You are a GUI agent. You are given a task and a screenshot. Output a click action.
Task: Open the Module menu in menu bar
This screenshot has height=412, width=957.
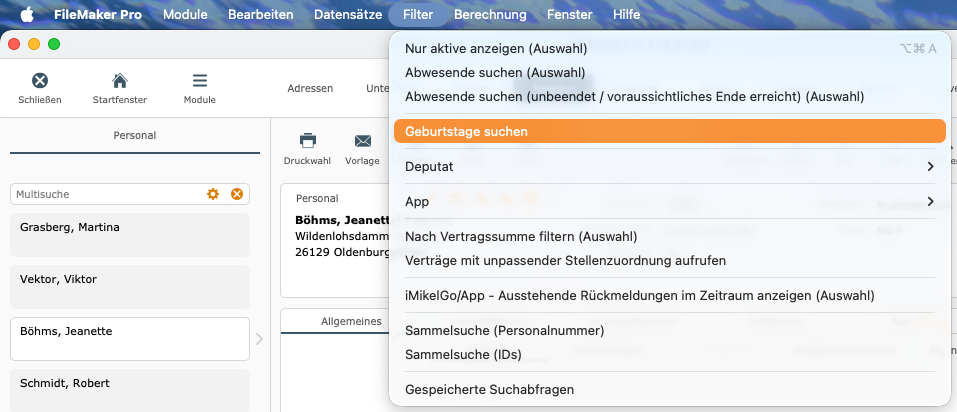(x=185, y=15)
